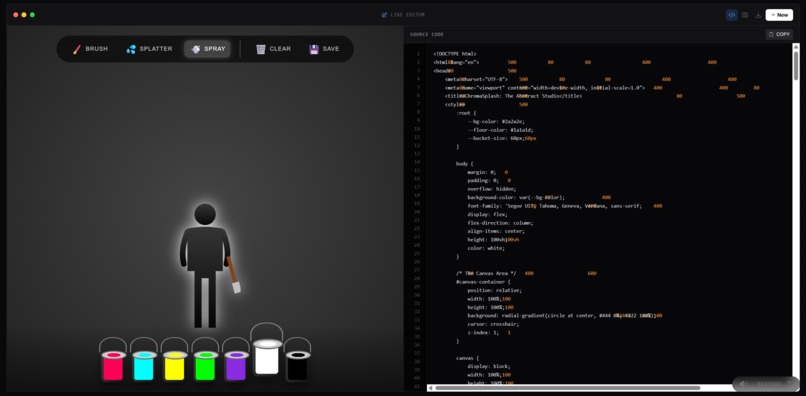Pick the green paint bucket
Image resolution: width=806 pixels, height=396 pixels.
coord(205,359)
